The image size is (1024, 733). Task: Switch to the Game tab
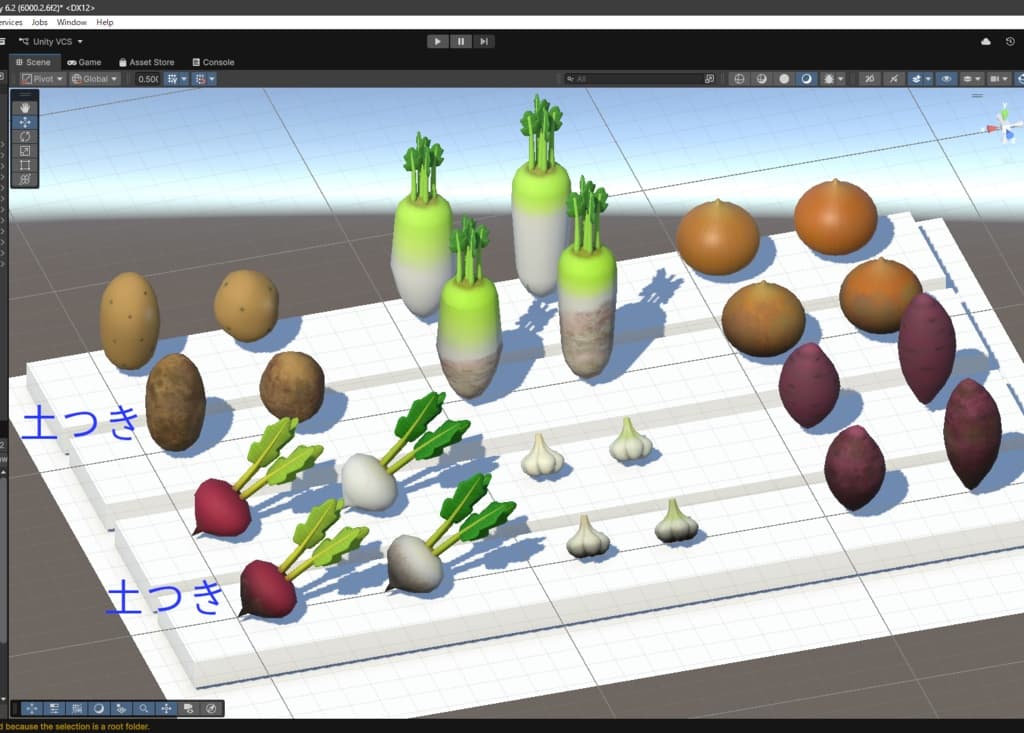[84, 62]
